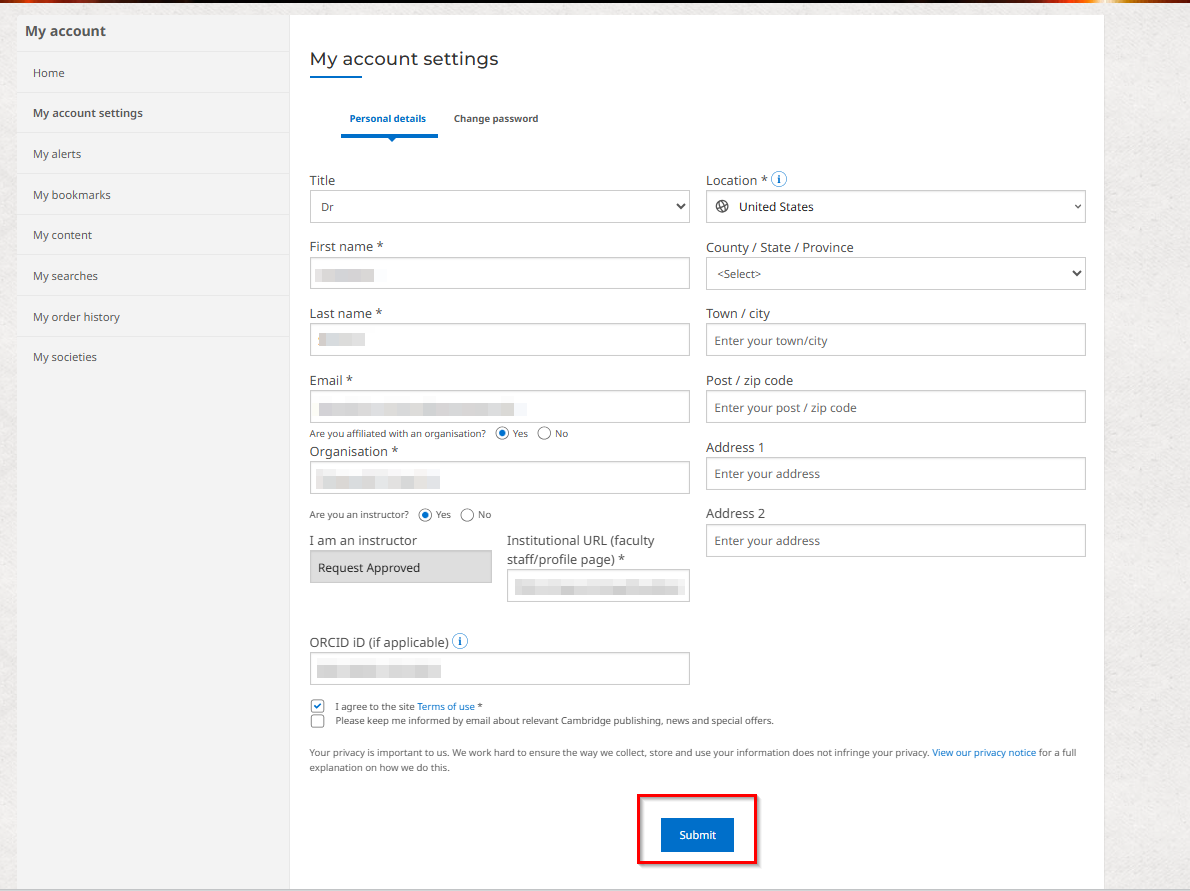Screen dimensions: 1190x891
Task: Open the Terms of use link
Action: click(x=445, y=707)
